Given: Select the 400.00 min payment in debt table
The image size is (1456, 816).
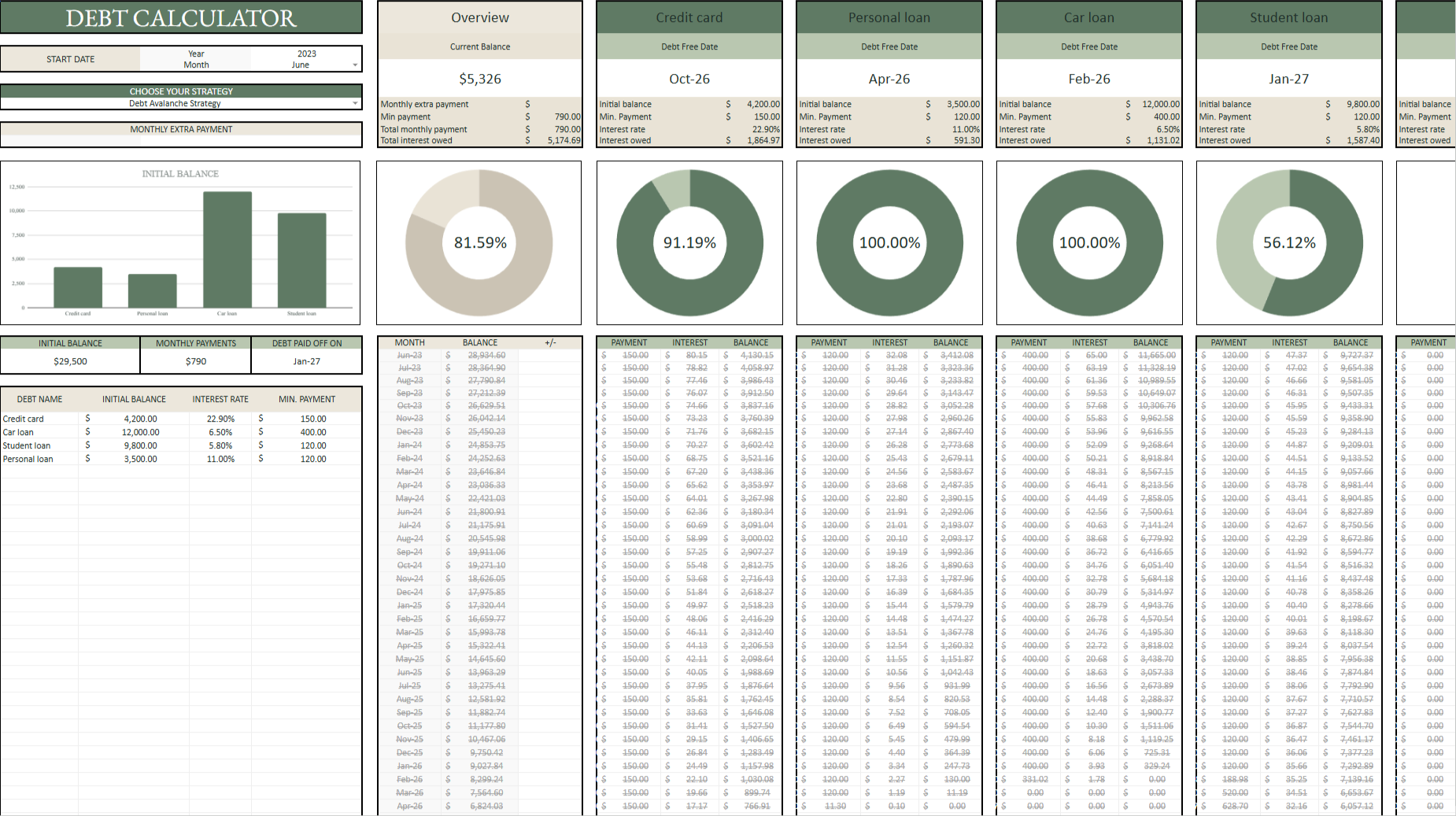Looking at the screenshot, I should [312, 432].
